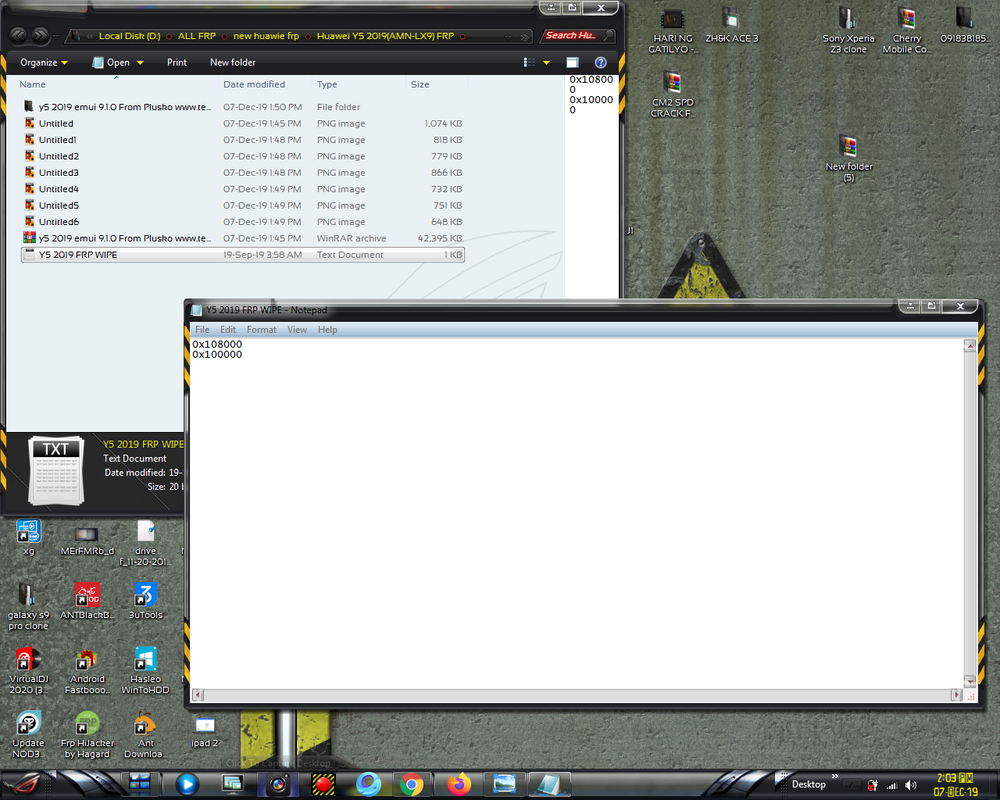Viewport: 1000px width, 800px height.
Task: Expand the Open button dropdown arrow
Action: pyautogui.click(x=140, y=63)
